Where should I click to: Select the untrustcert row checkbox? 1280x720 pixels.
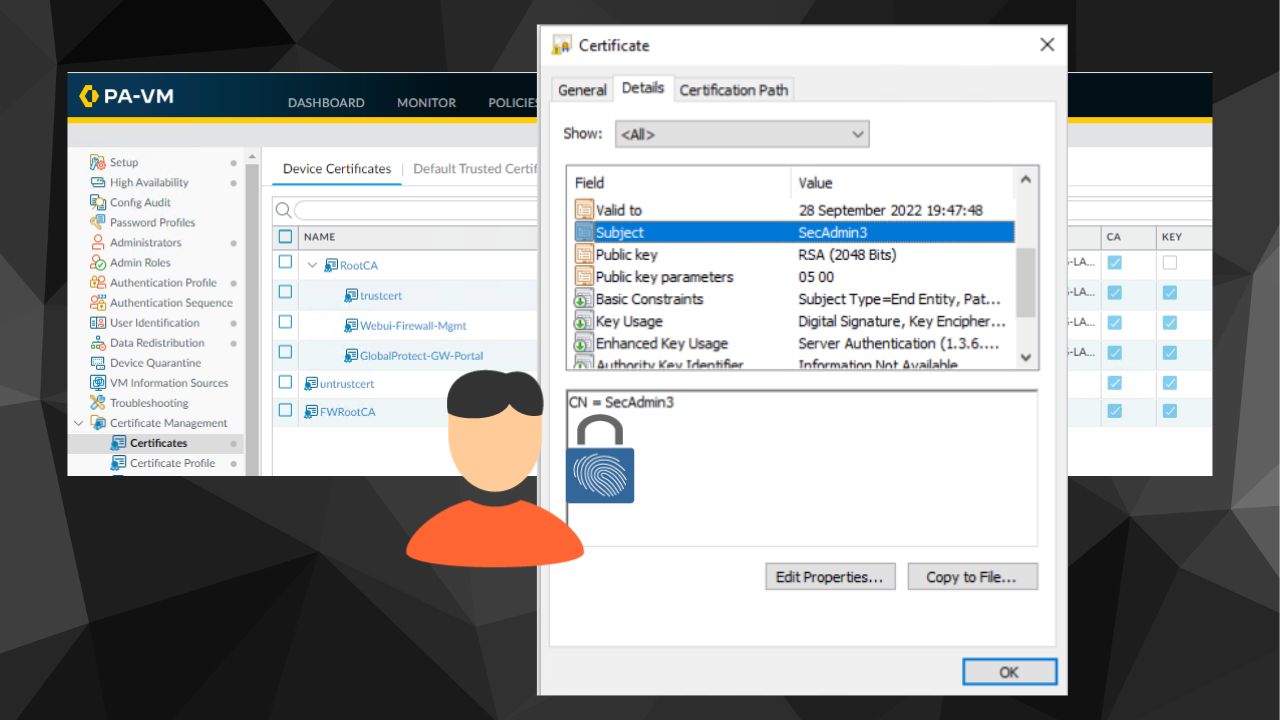[x=285, y=382]
